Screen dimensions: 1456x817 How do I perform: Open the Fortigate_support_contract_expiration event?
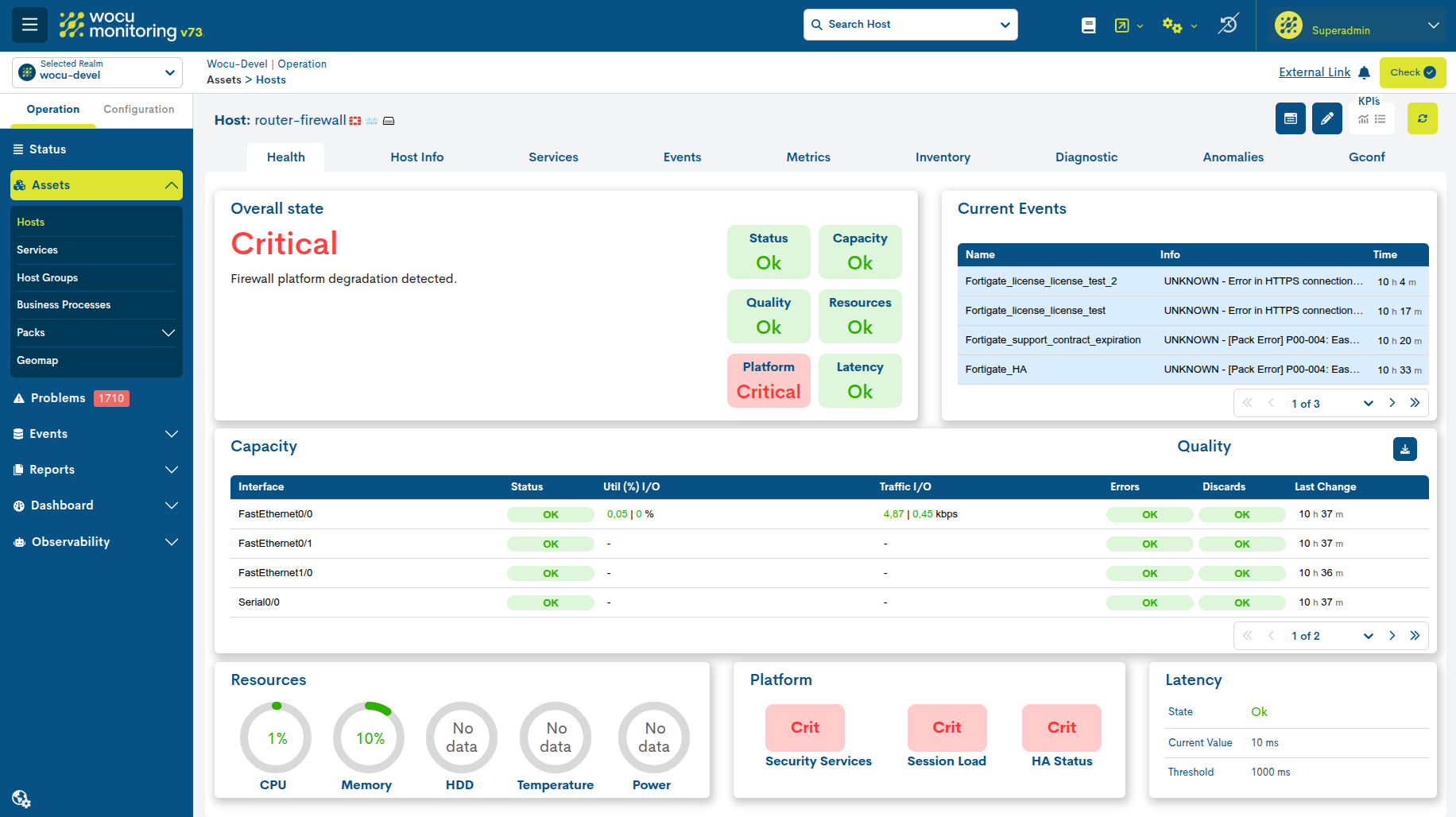click(1193, 340)
